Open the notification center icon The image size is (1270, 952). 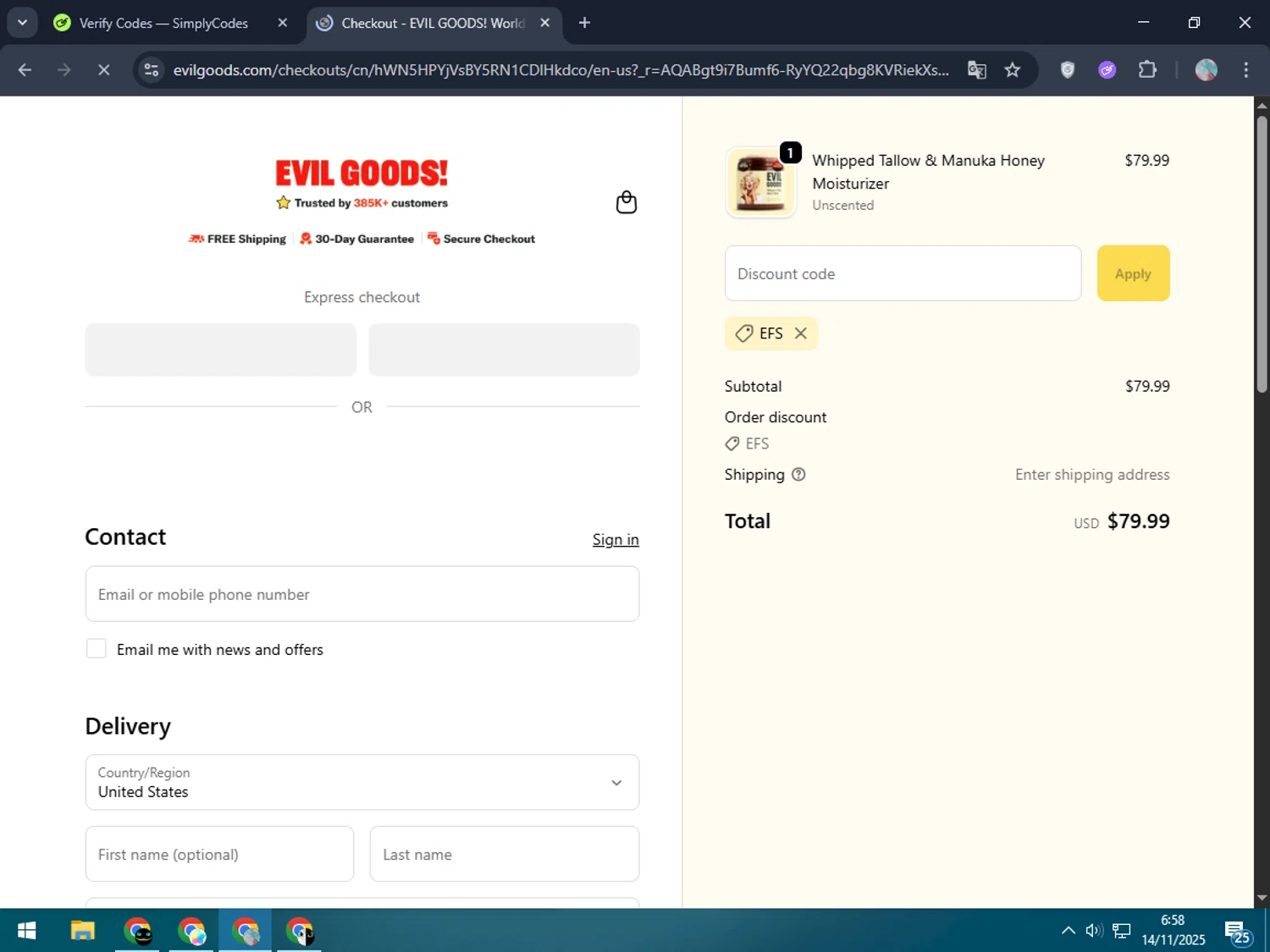coord(1238,932)
